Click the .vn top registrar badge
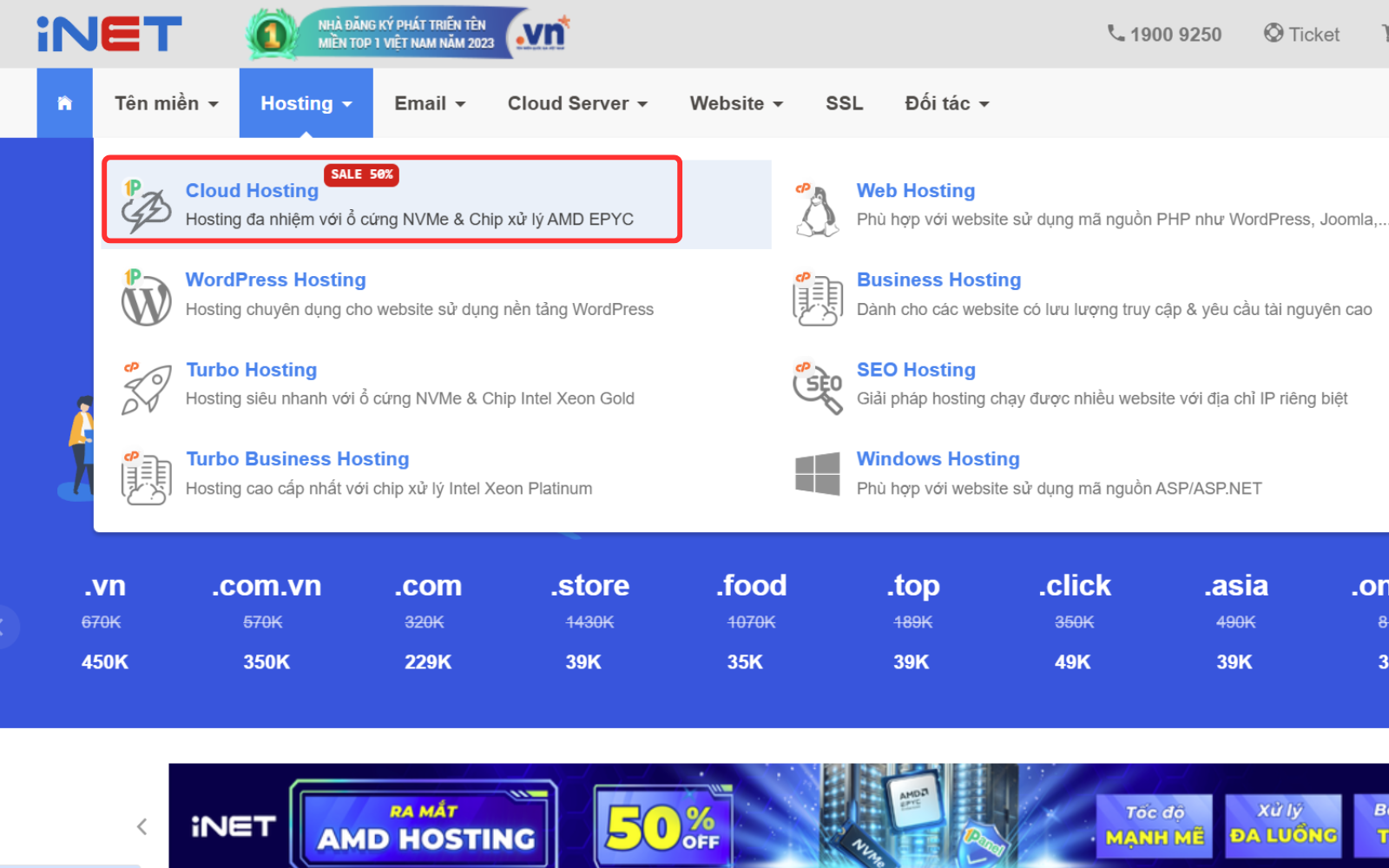1389x868 pixels. (x=408, y=34)
